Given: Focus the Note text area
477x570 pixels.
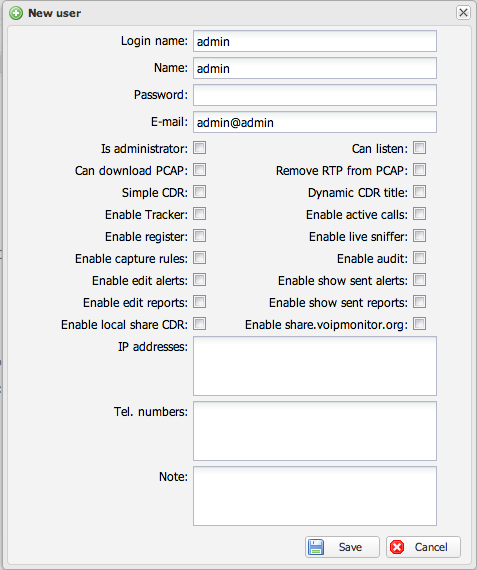Looking at the screenshot, I should pyautogui.click(x=315, y=496).
